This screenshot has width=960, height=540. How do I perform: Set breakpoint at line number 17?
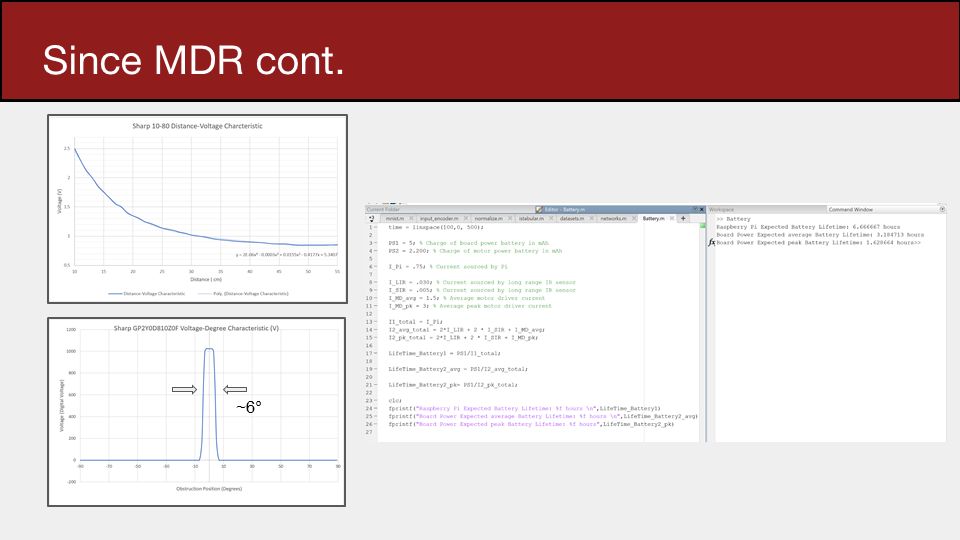[x=369, y=353]
